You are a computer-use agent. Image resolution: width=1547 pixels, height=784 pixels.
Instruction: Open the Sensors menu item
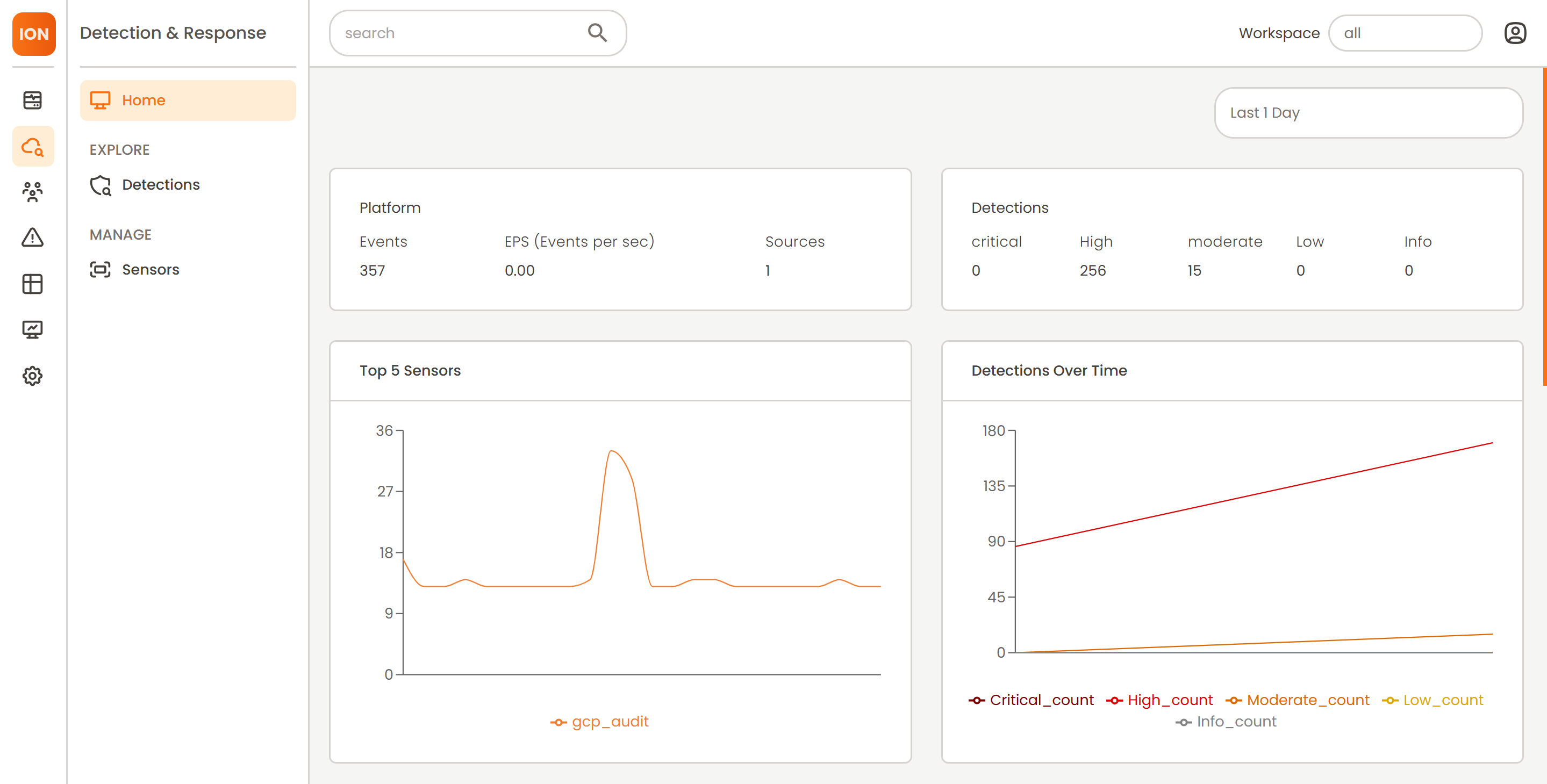coord(150,270)
